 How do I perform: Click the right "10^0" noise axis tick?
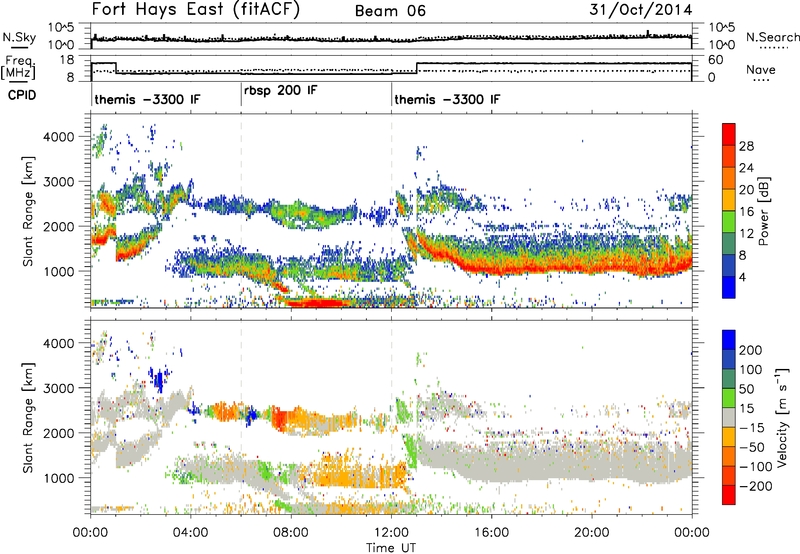pyautogui.click(x=722, y=44)
